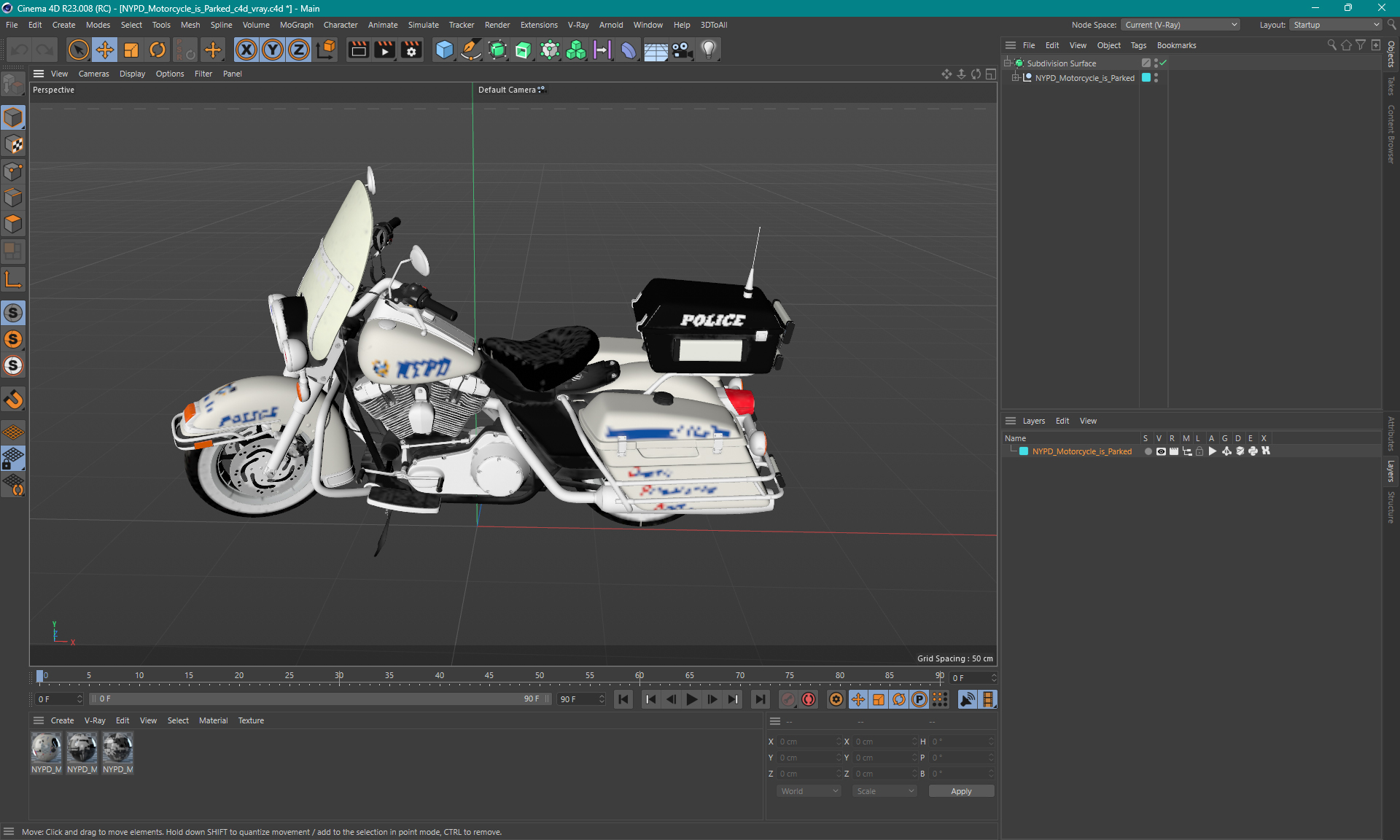The height and width of the screenshot is (840, 1400).
Task: Activate the Live Selection tool
Action: pyautogui.click(x=78, y=50)
